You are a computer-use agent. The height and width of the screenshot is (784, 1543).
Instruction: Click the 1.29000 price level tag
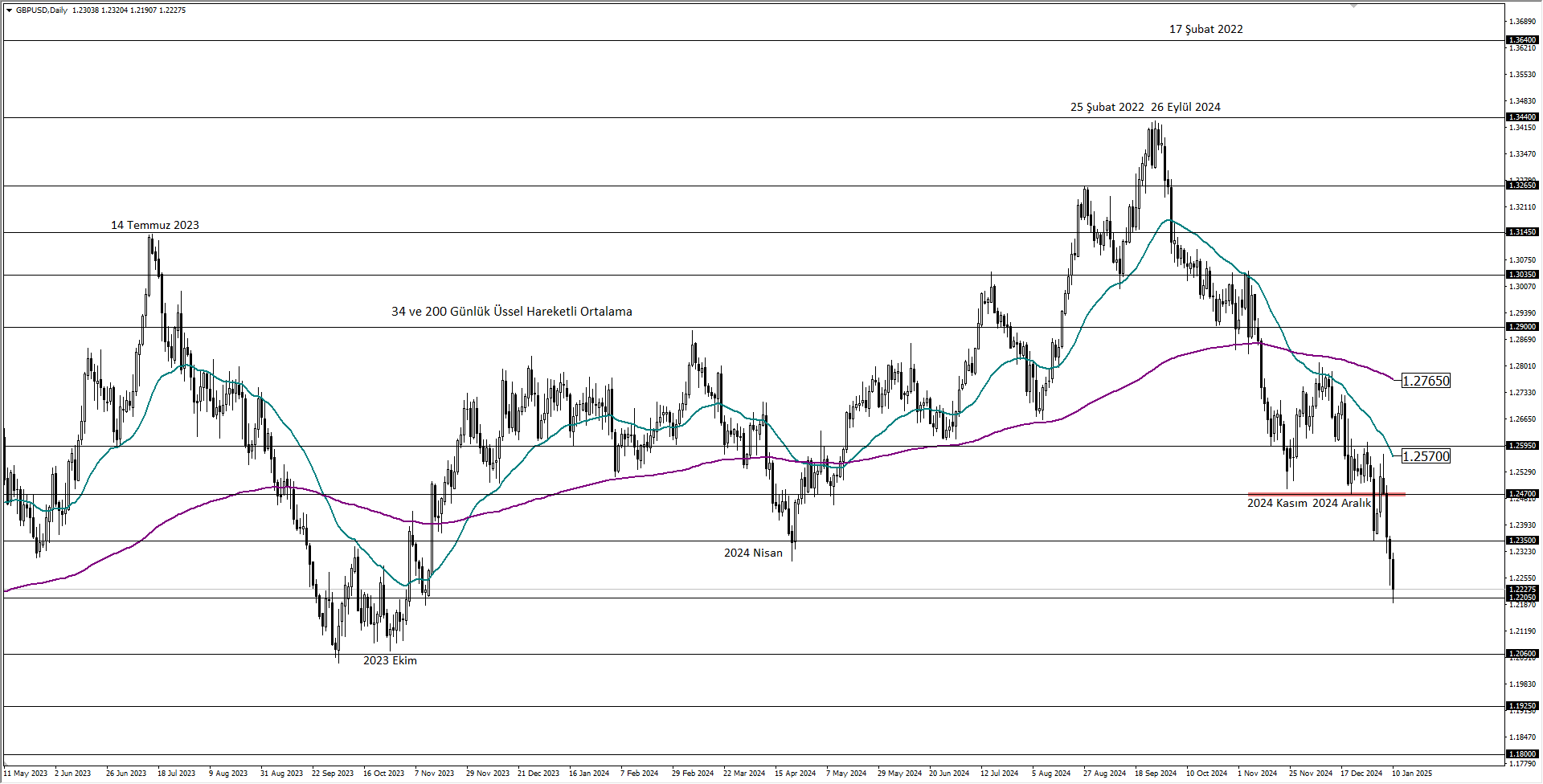tap(1522, 327)
